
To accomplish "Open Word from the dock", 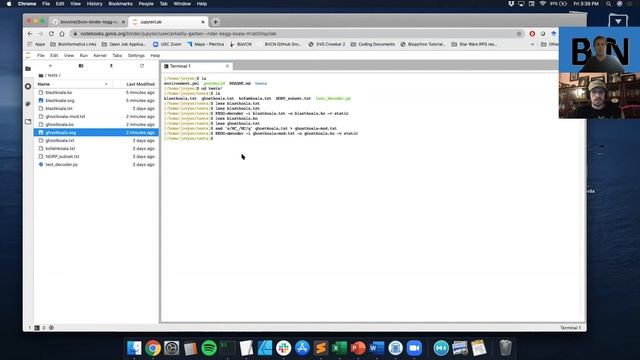I will pos(377,348).
